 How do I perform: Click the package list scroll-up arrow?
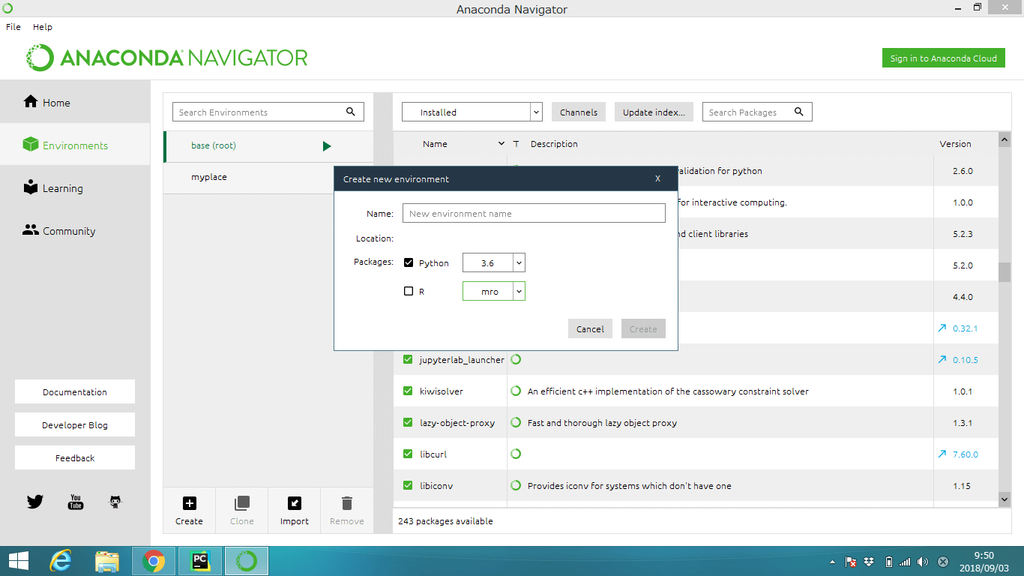point(1004,140)
